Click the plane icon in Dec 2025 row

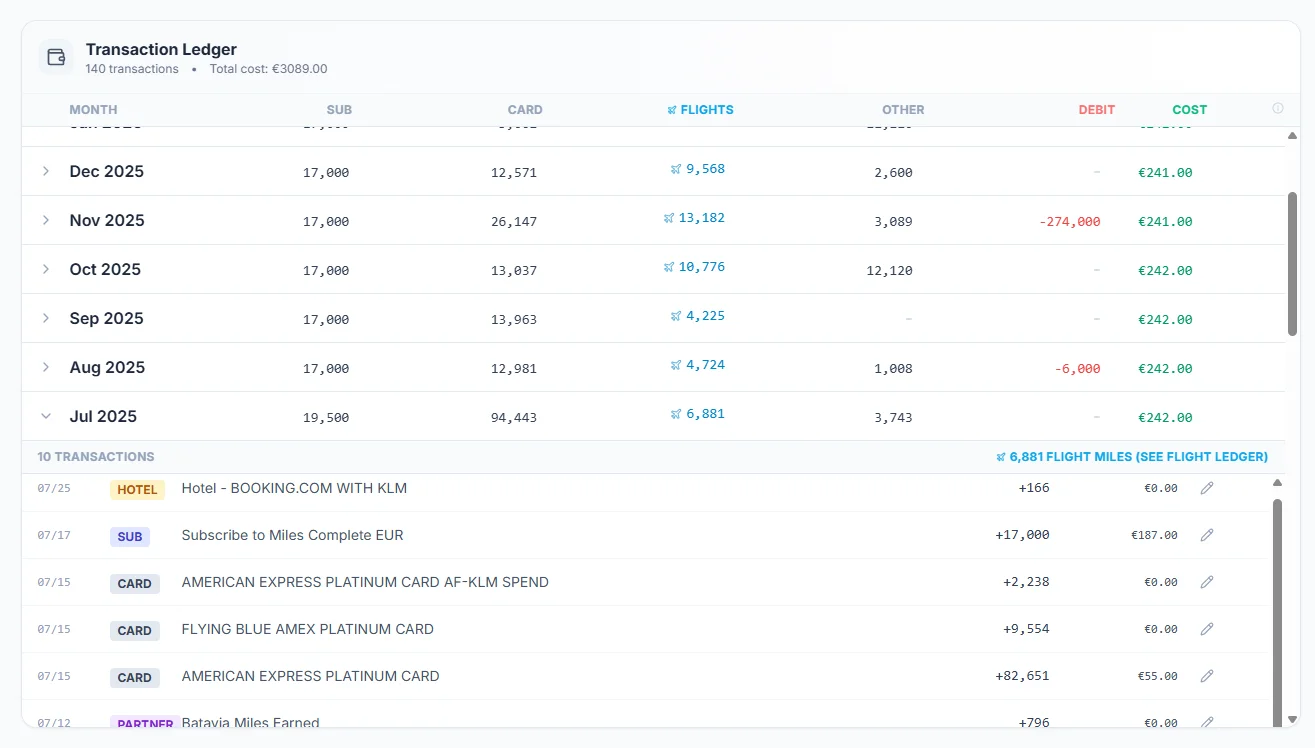pyautogui.click(x=676, y=170)
